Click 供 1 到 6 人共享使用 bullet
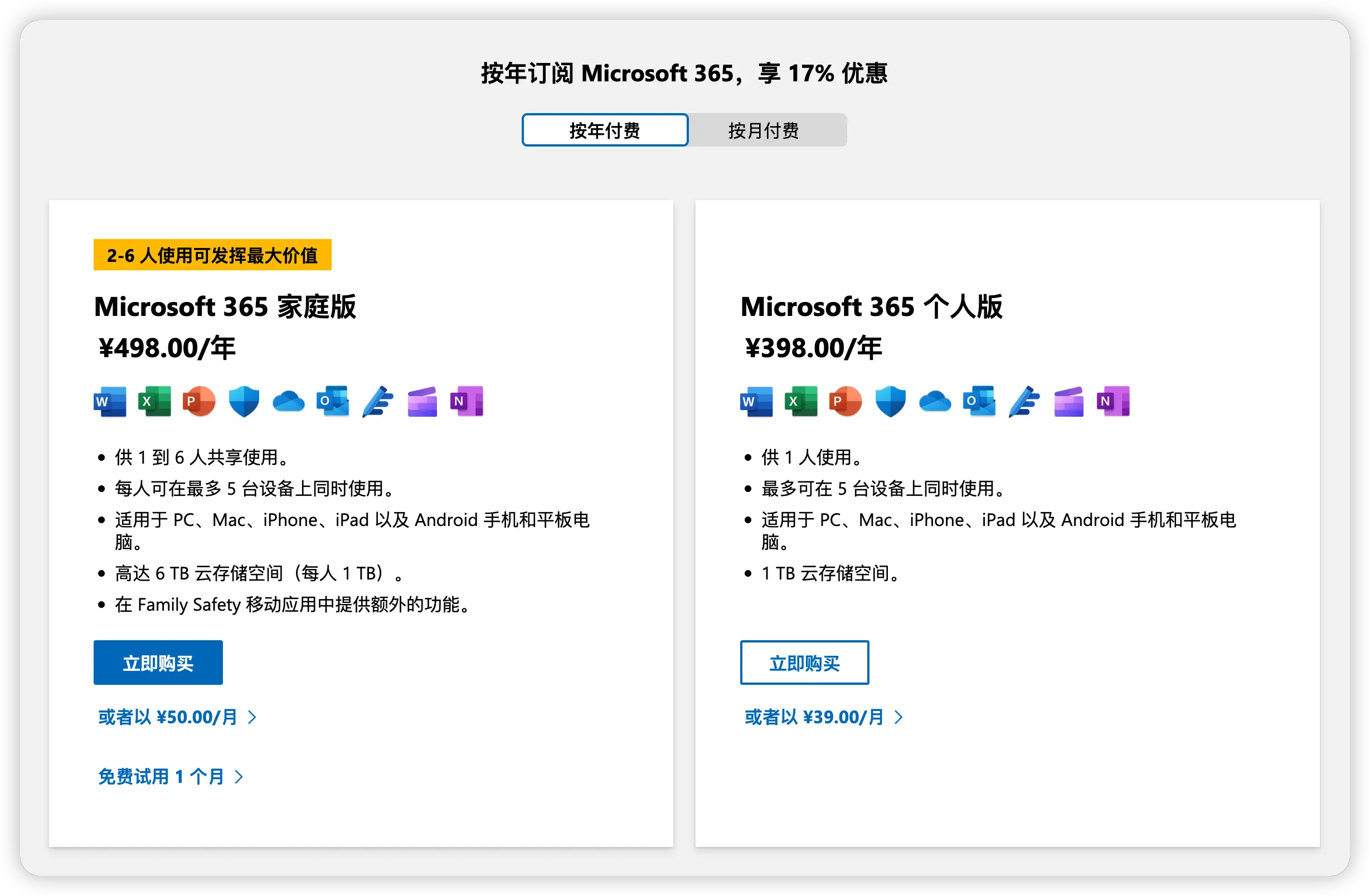Image resolution: width=1370 pixels, height=896 pixels. 201,457
